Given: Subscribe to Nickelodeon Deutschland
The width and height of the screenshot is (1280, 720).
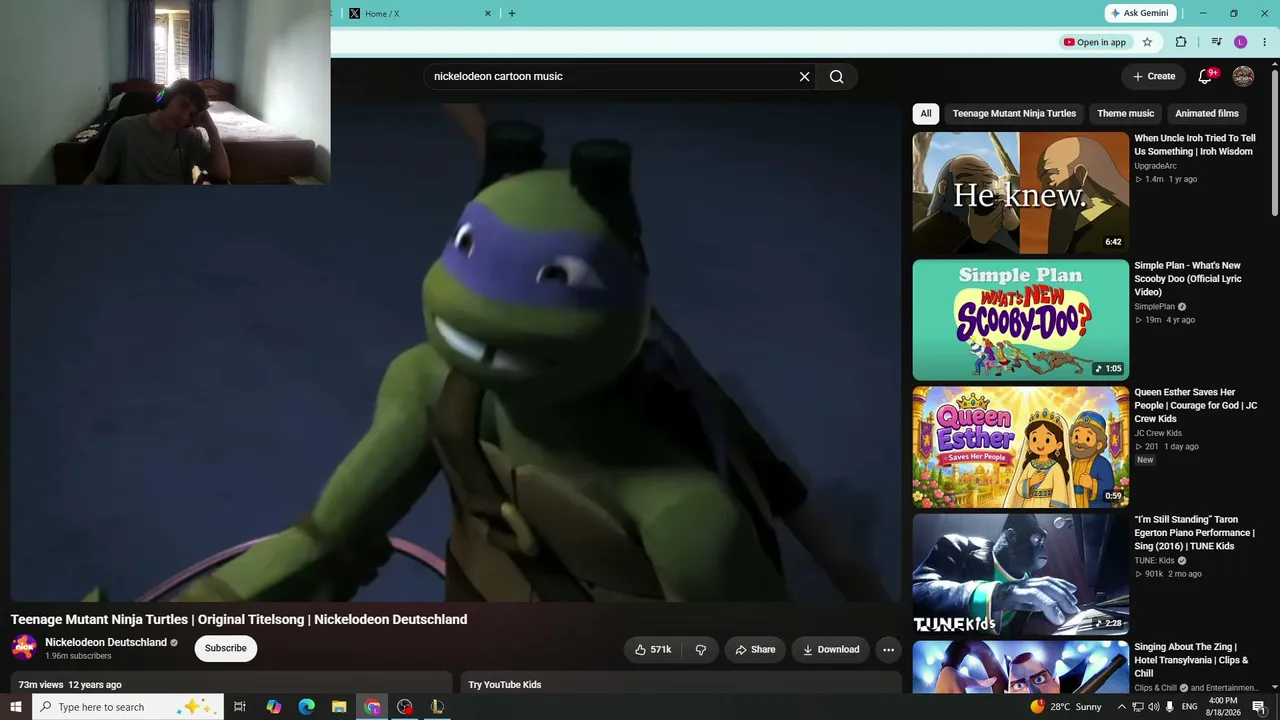Looking at the screenshot, I should pos(226,648).
